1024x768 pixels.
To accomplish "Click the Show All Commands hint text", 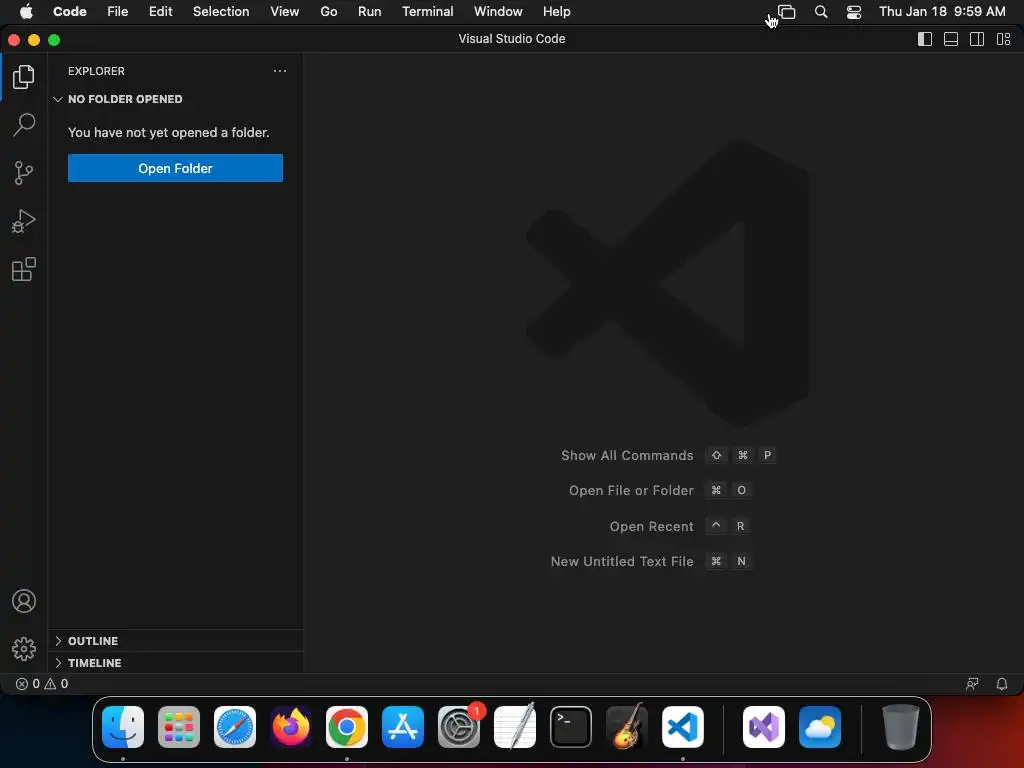I will [627, 455].
